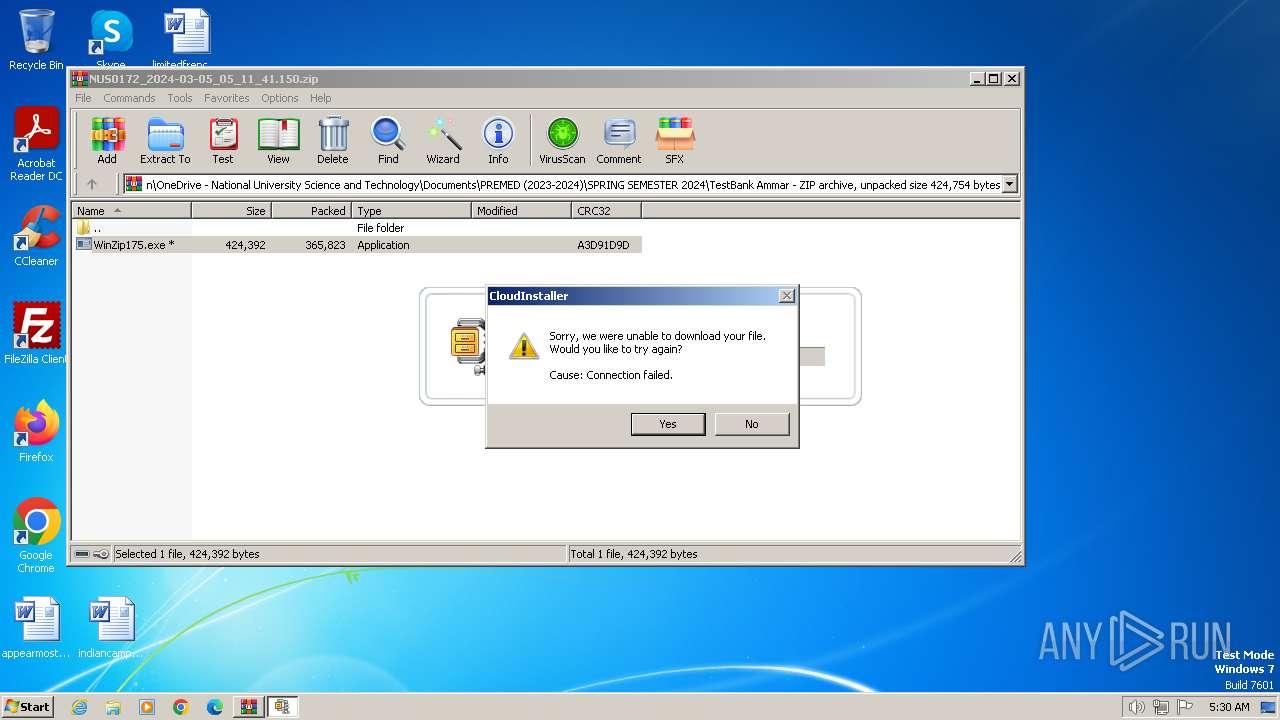Click the Delete trash icon in toolbar
This screenshot has width=1280, height=720.
[333, 140]
